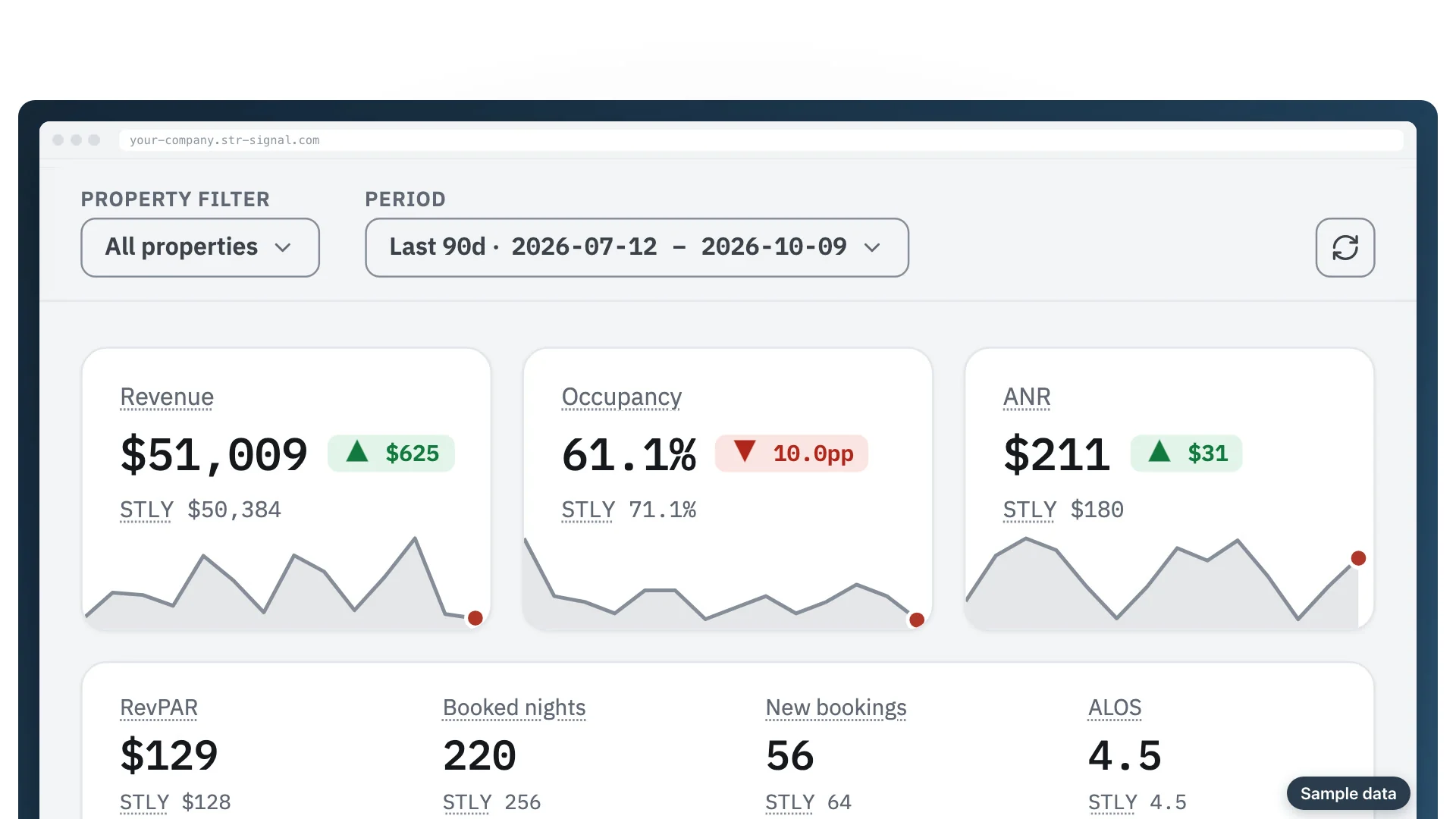The width and height of the screenshot is (1456, 819).
Task: Click the $129 RevPAR value
Action: point(169,755)
